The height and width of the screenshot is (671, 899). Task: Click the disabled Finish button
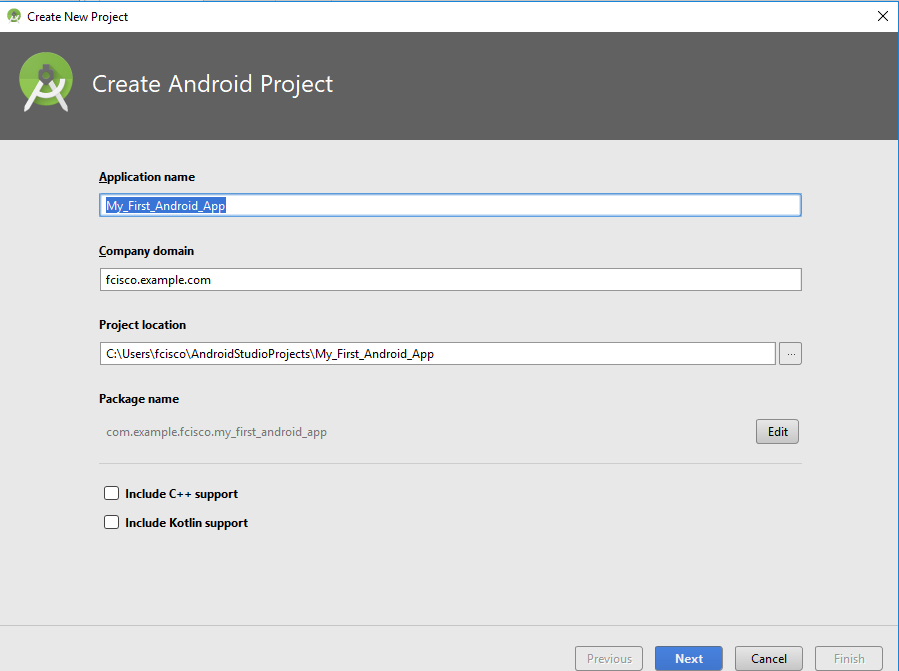click(849, 658)
